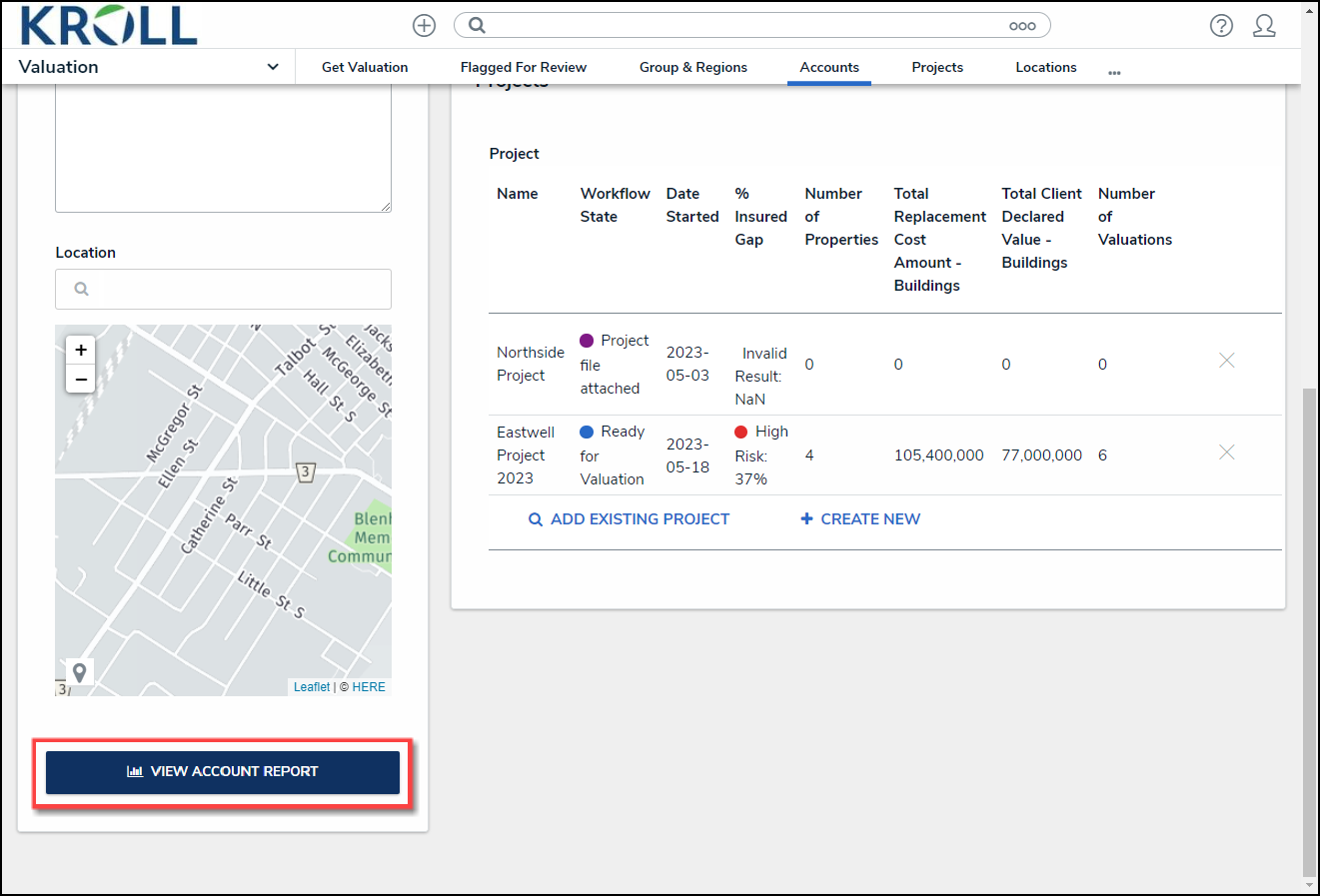This screenshot has width=1320, height=896.
Task: Click the Name column header
Action: pyautogui.click(x=518, y=194)
